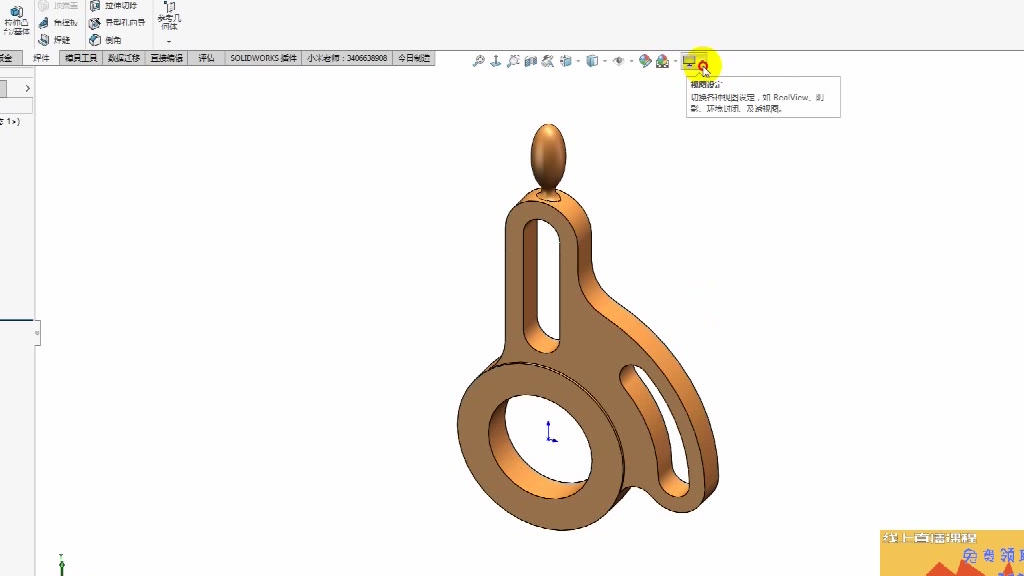Open the View Settings monitor icon
Screen dimensions: 1024x576
[689, 62]
